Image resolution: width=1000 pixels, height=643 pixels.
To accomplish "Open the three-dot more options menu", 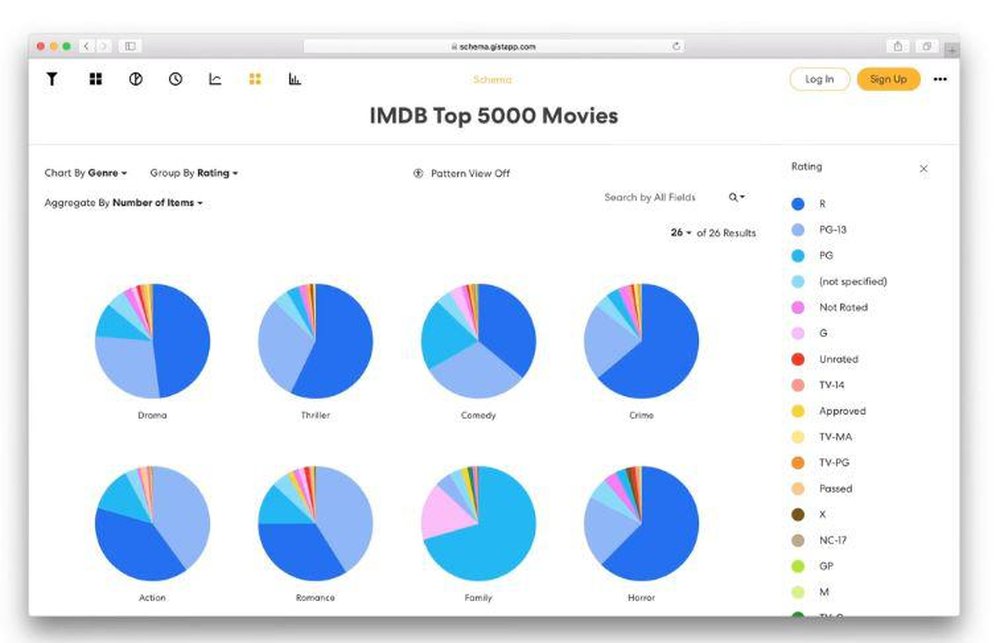I will click(940, 79).
